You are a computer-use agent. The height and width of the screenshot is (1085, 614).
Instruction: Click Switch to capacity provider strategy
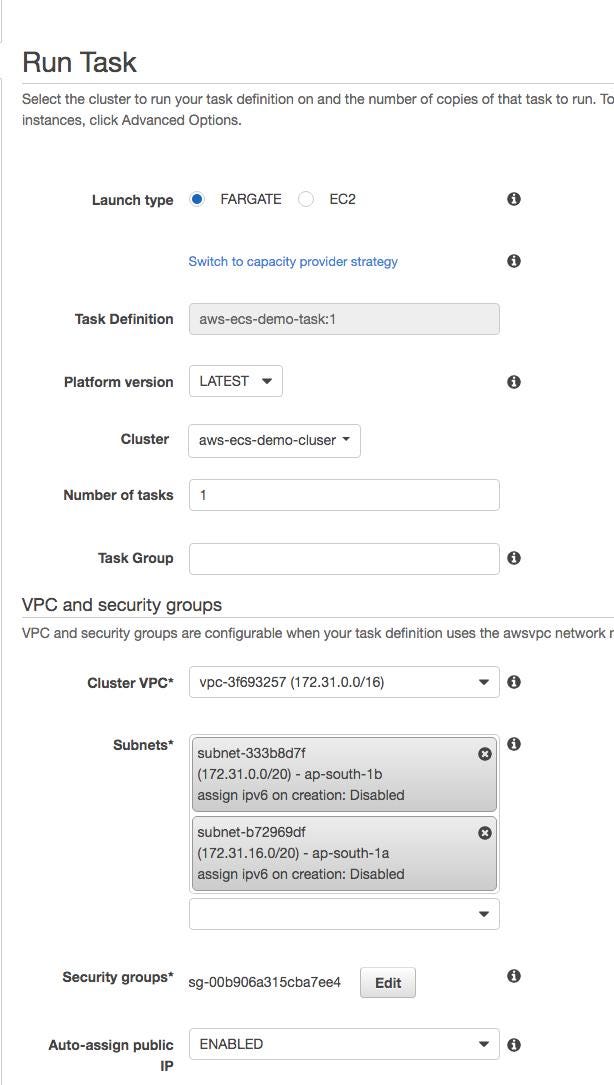[293, 260]
